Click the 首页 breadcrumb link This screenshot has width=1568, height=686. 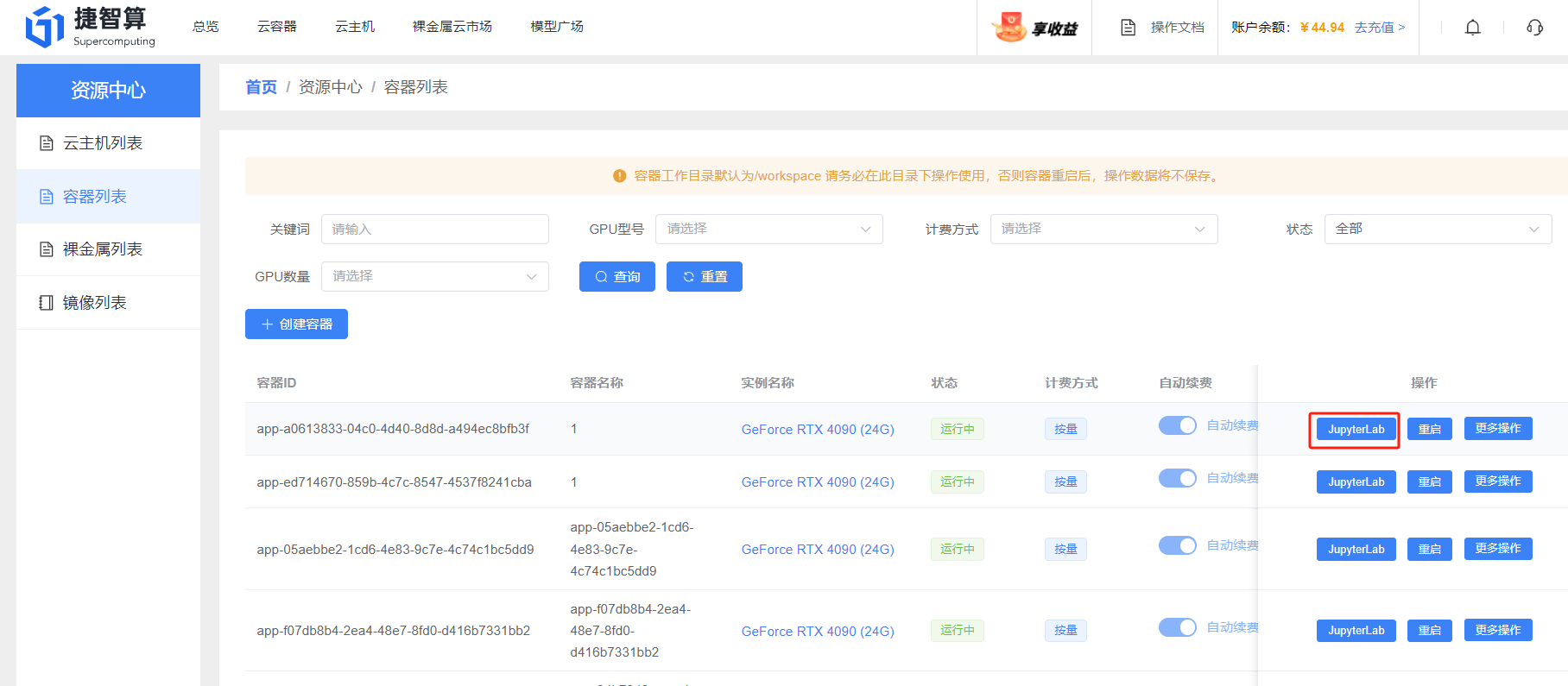(261, 87)
